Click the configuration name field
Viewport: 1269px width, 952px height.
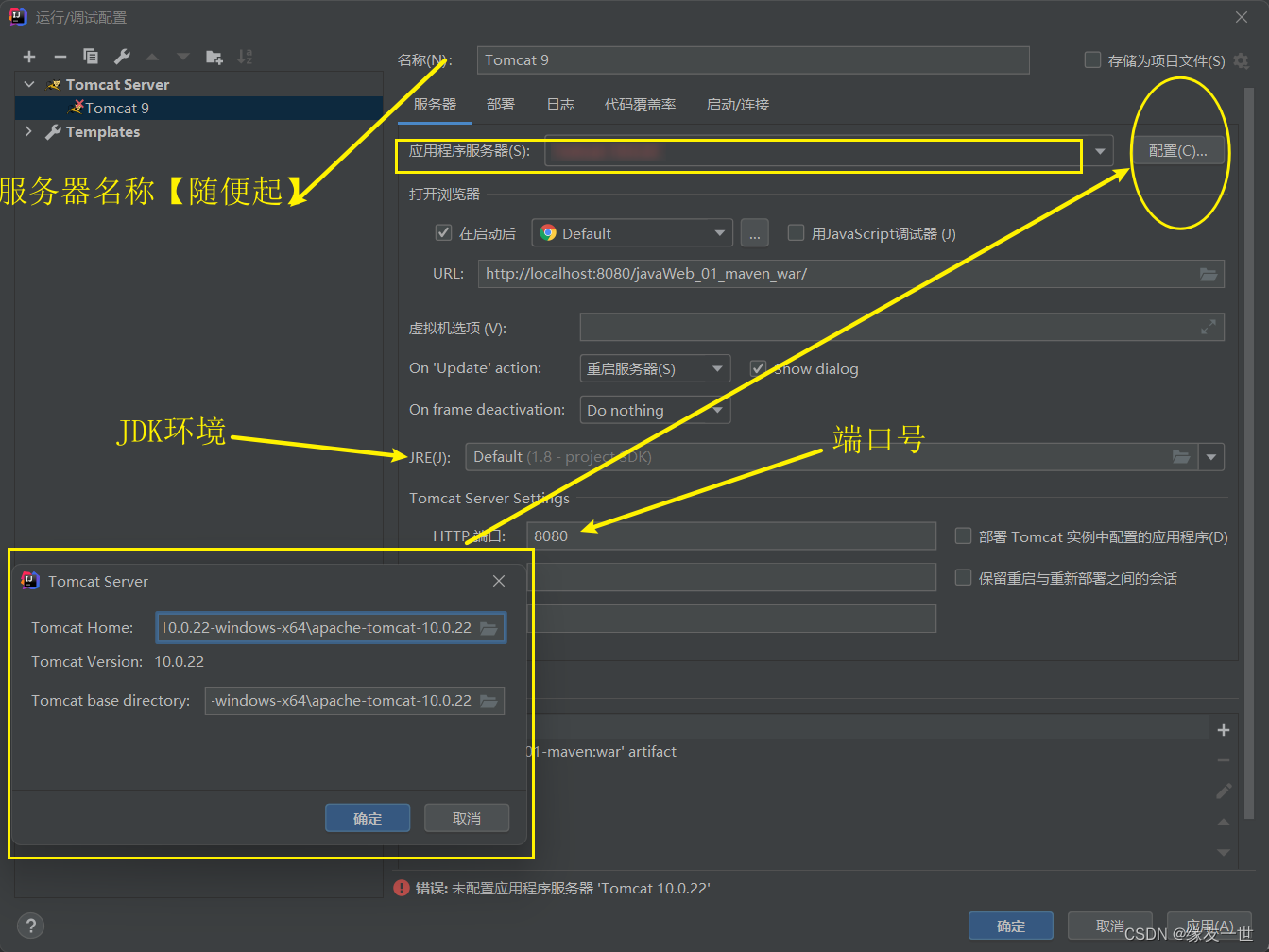point(753,60)
